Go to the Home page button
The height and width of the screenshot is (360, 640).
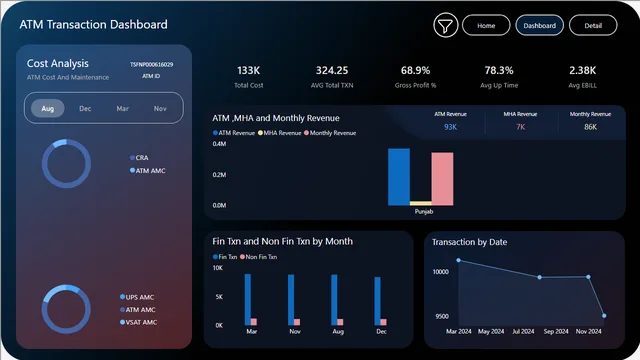tap(486, 25)
